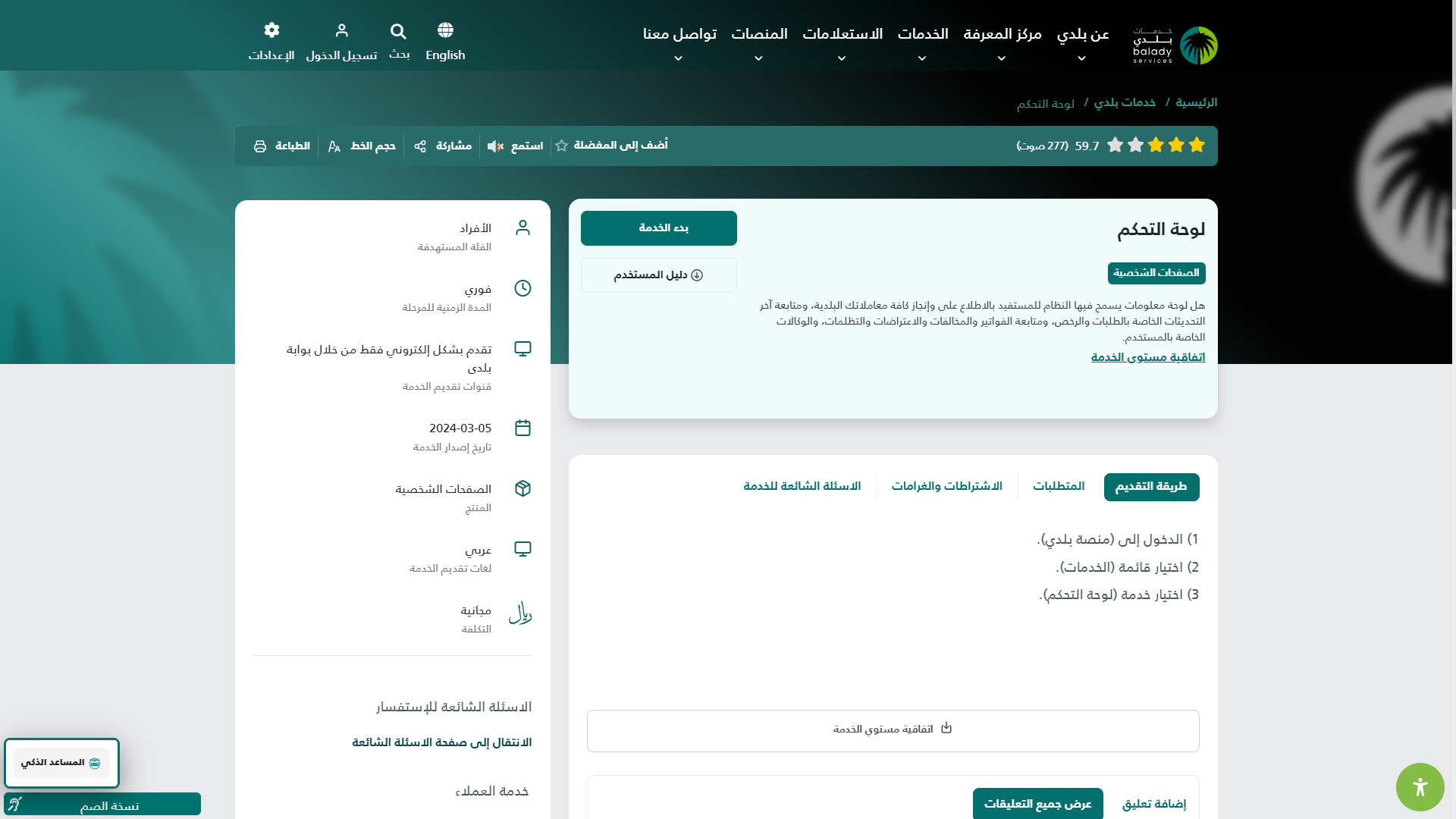Toggle the deaf version button
The width and height of the screenshot is (1456, 819).
coord(102,805)
